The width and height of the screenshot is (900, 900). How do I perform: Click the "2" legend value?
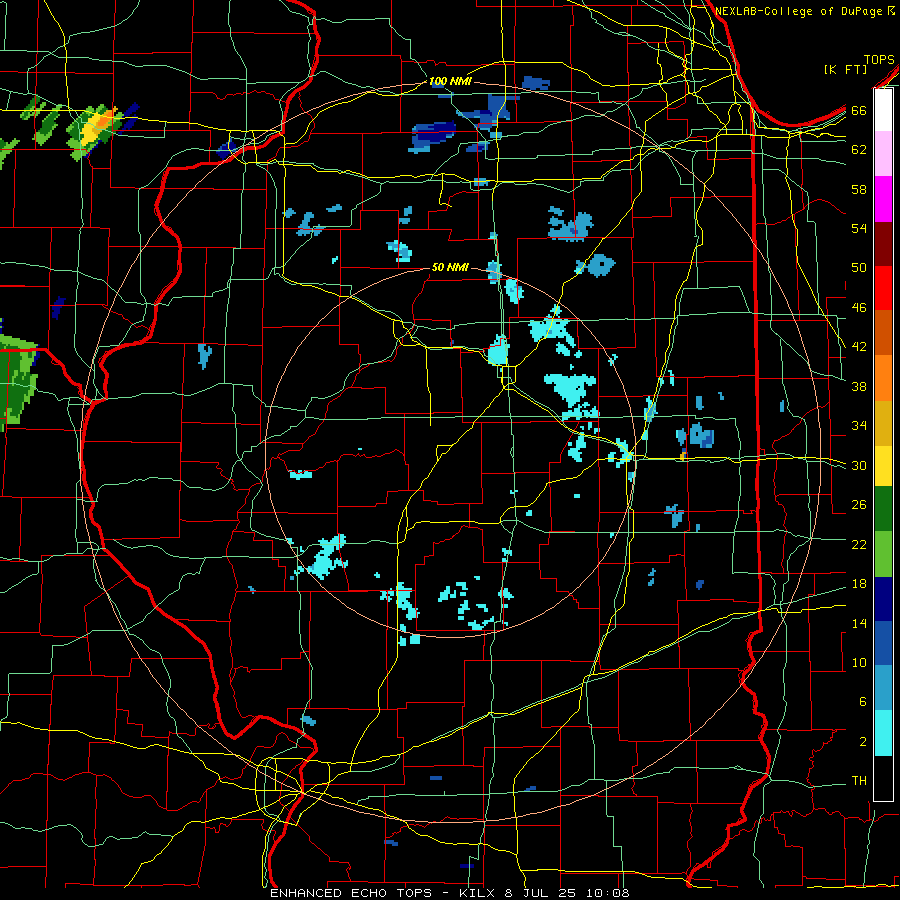tap(863, 742)
